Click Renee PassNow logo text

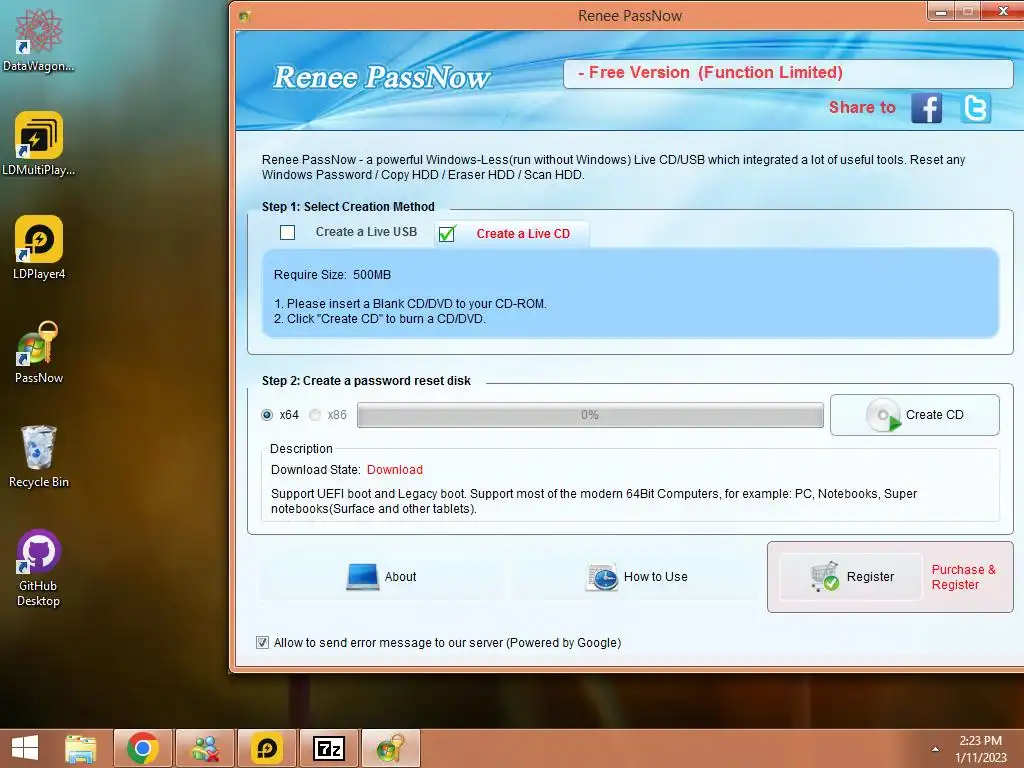pyautogui.click(x=381, y=77)
